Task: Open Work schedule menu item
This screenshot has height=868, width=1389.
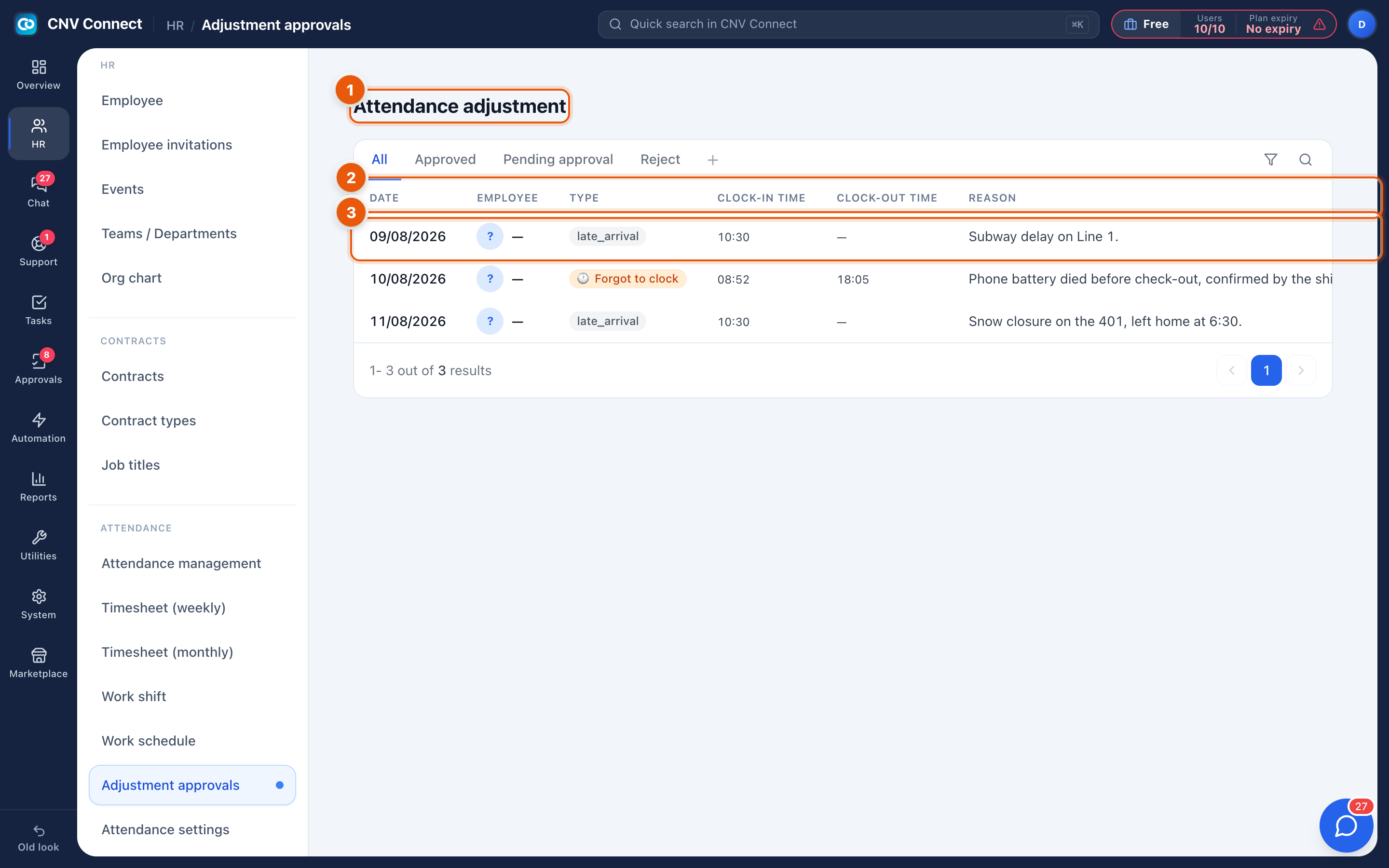Action: coord(192,741)
